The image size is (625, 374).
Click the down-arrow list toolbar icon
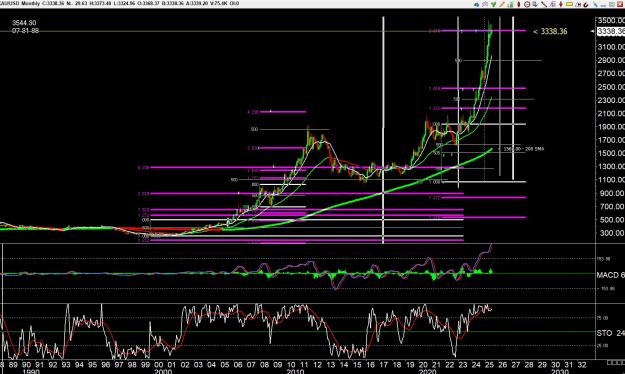tap(535, 4)
